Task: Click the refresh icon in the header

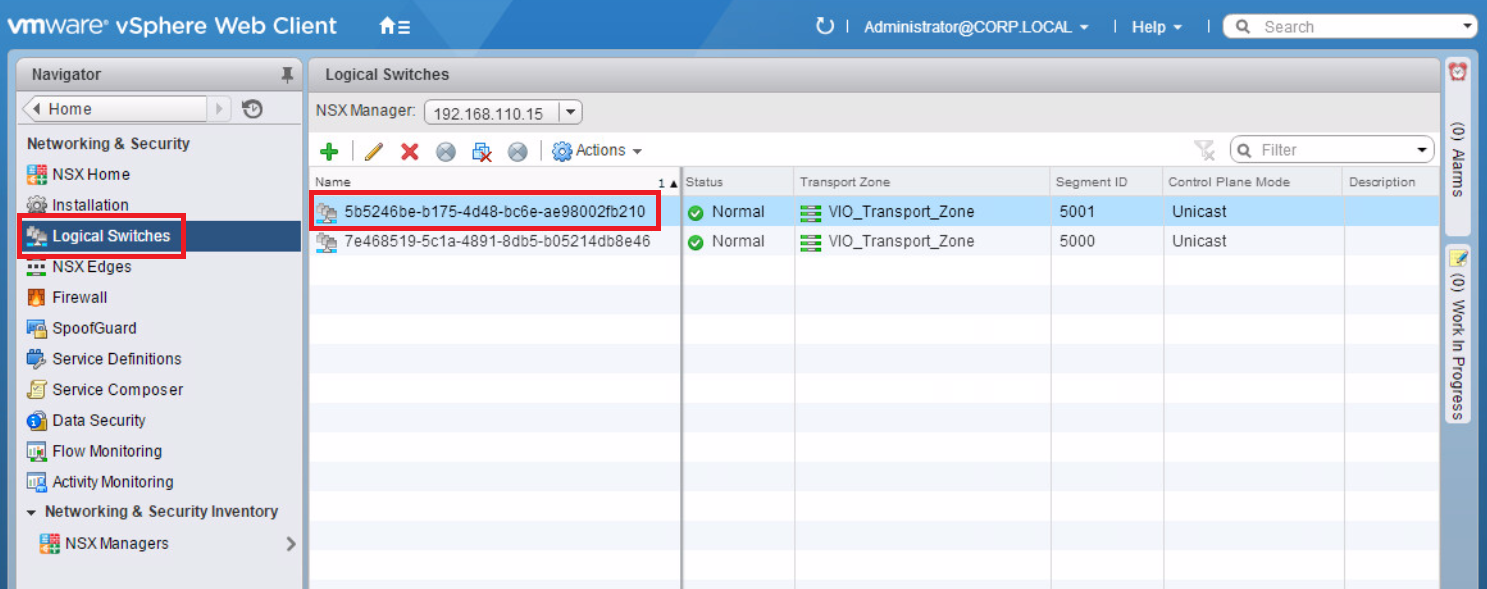Action: pos(825,26)
